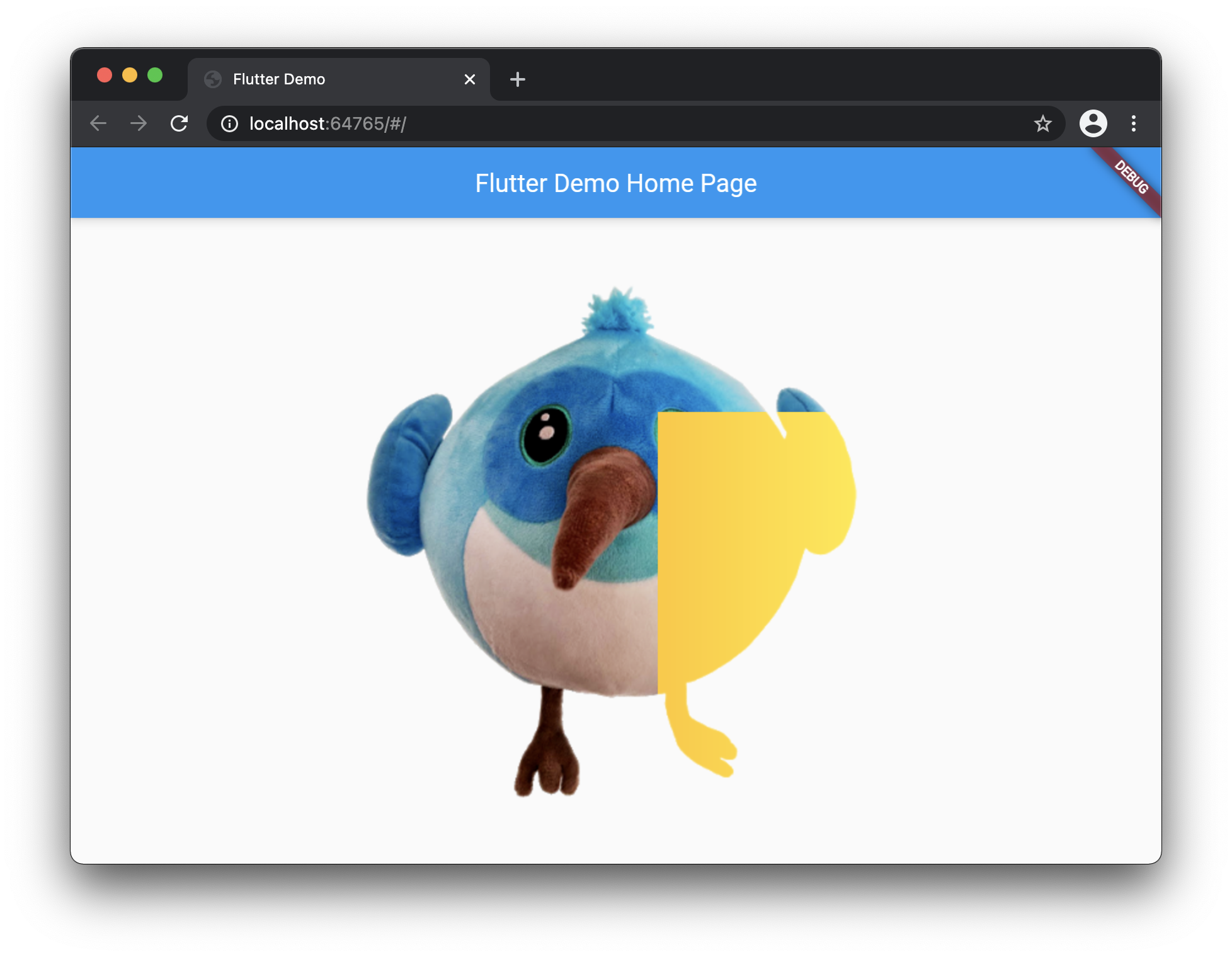Click the blue app bar
Screen dimensions: 1232x957
pos(252,182)
